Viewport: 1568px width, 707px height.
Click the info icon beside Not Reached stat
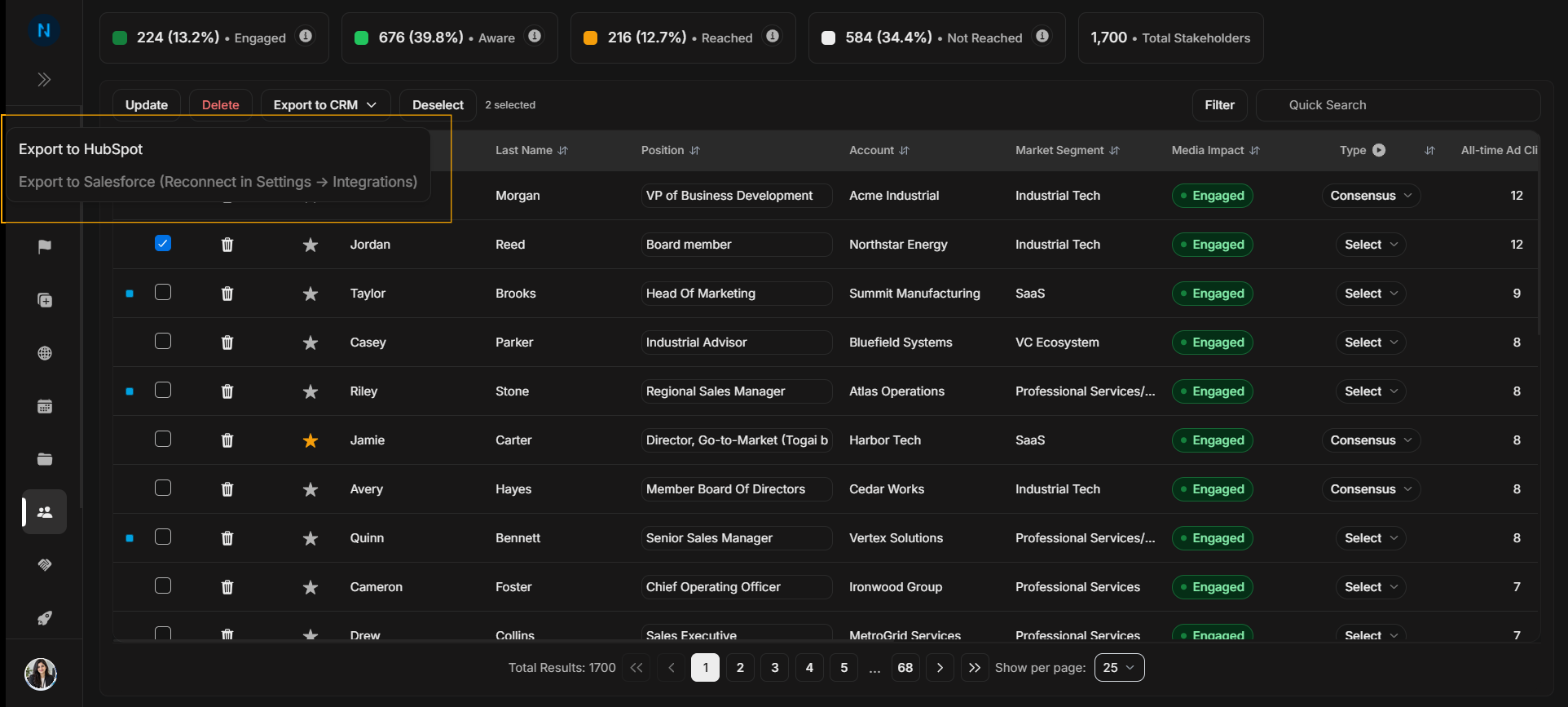point(1042,36)
